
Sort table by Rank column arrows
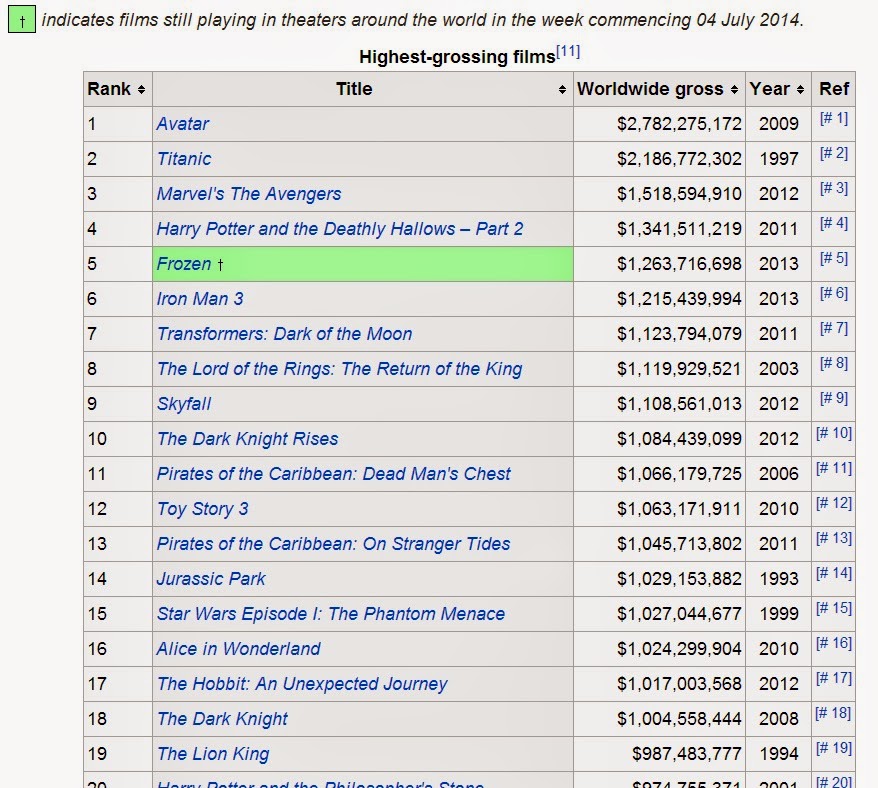pyautogui.click(x=142, y=89)
